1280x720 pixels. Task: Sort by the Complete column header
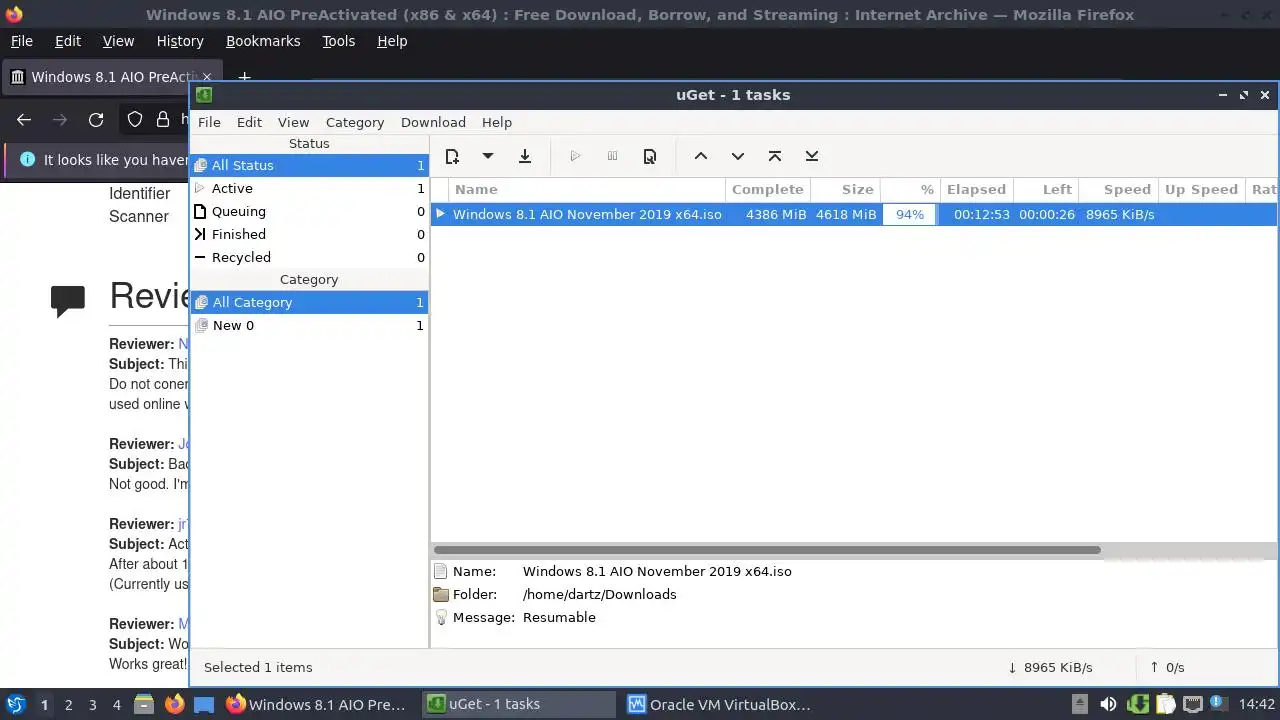(x=767, y=189)
